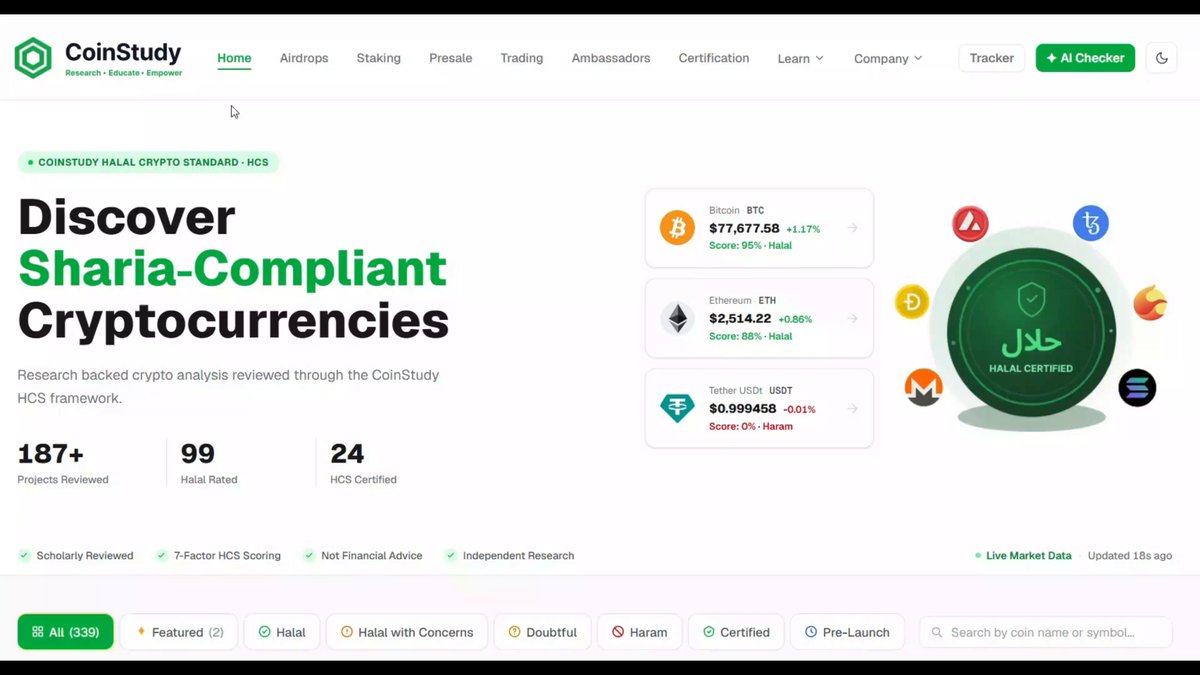This screenshot has width=1200, height=675.
Task: Click the yellow Dogecoin icon
Action: tap(912, 301)
